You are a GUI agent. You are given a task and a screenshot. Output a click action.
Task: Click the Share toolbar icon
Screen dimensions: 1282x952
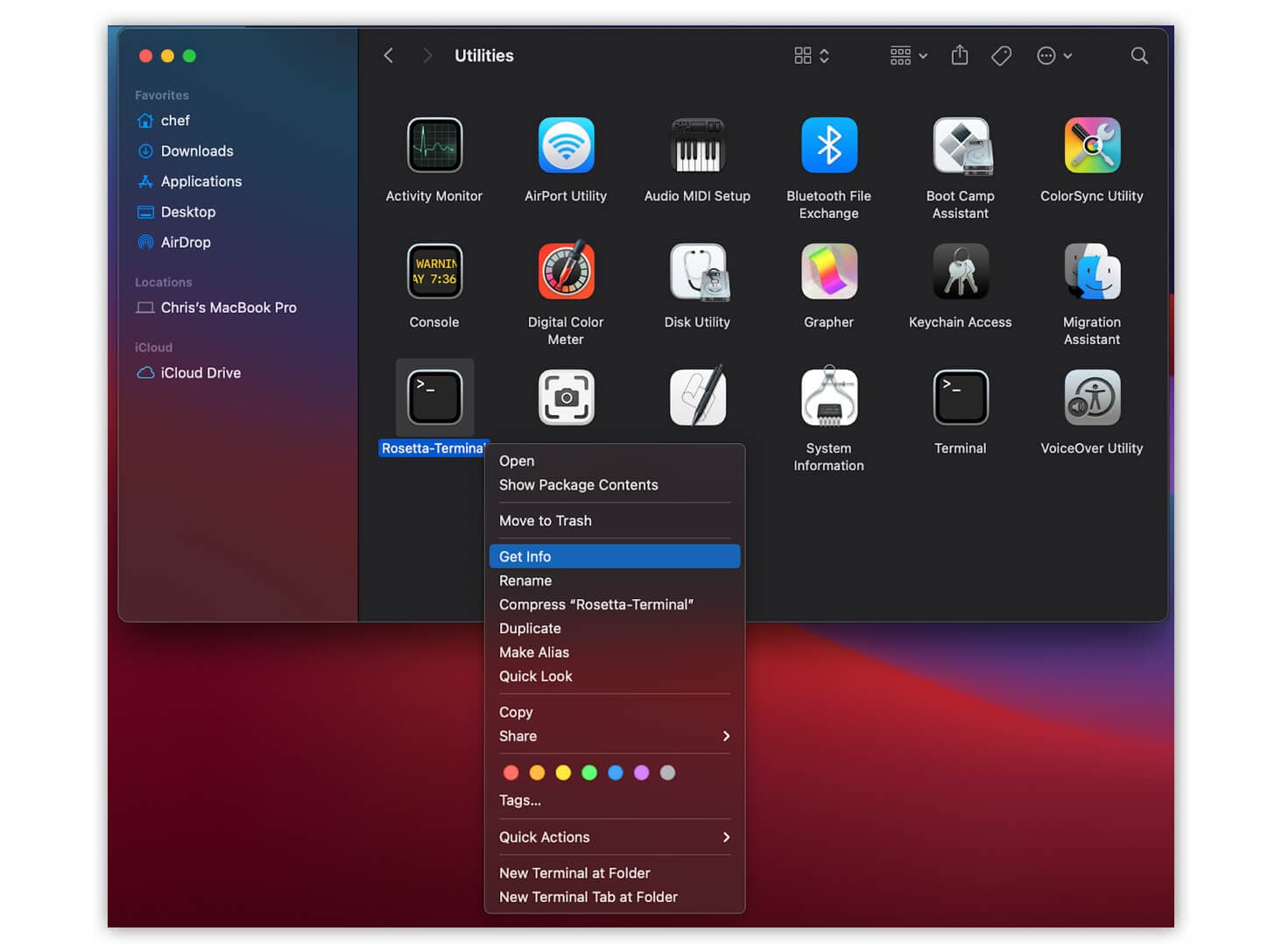[x=960, y=55]
